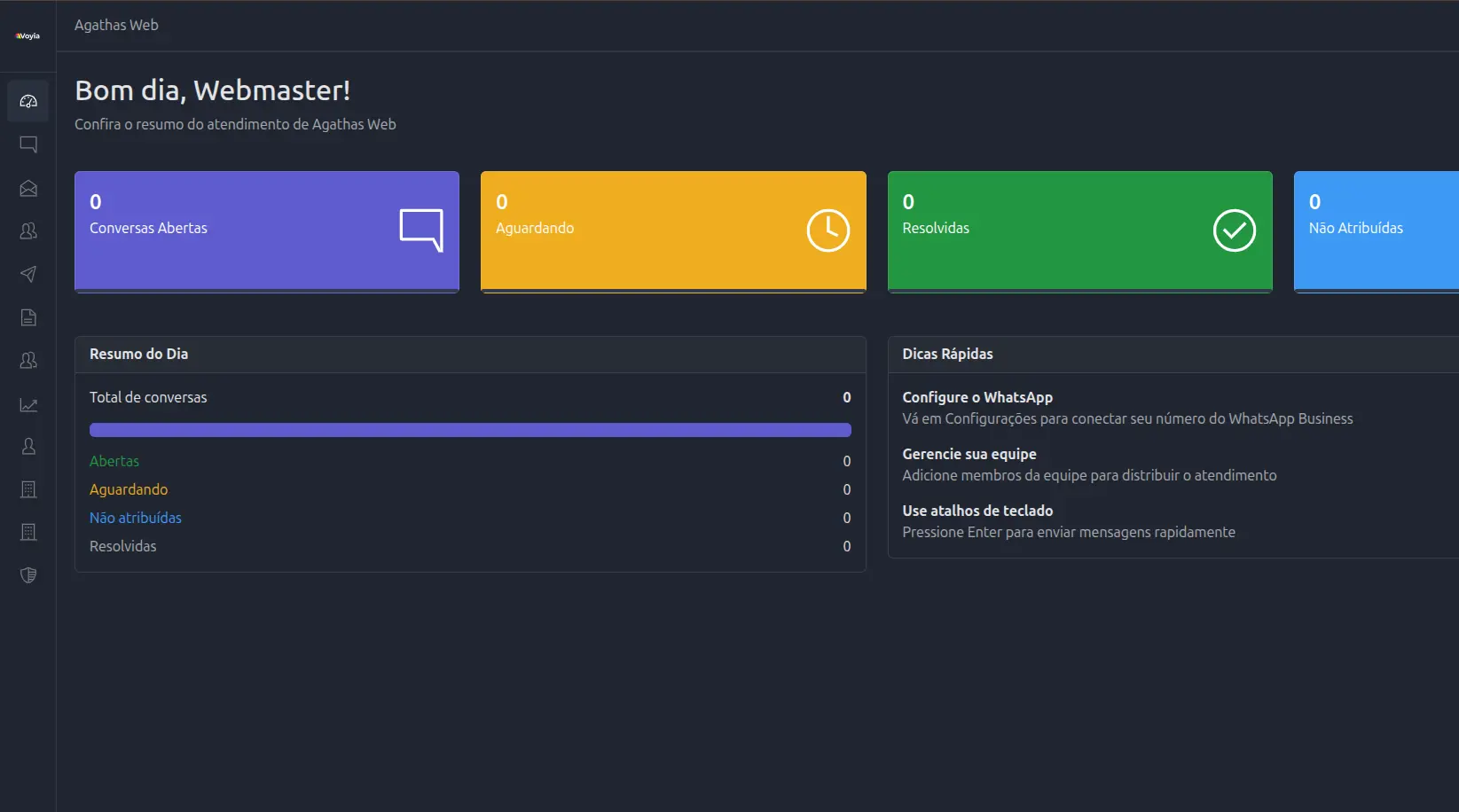Click the checkmark icon on Resolvidas card

pyautogui.click(x=1234, y=230)
